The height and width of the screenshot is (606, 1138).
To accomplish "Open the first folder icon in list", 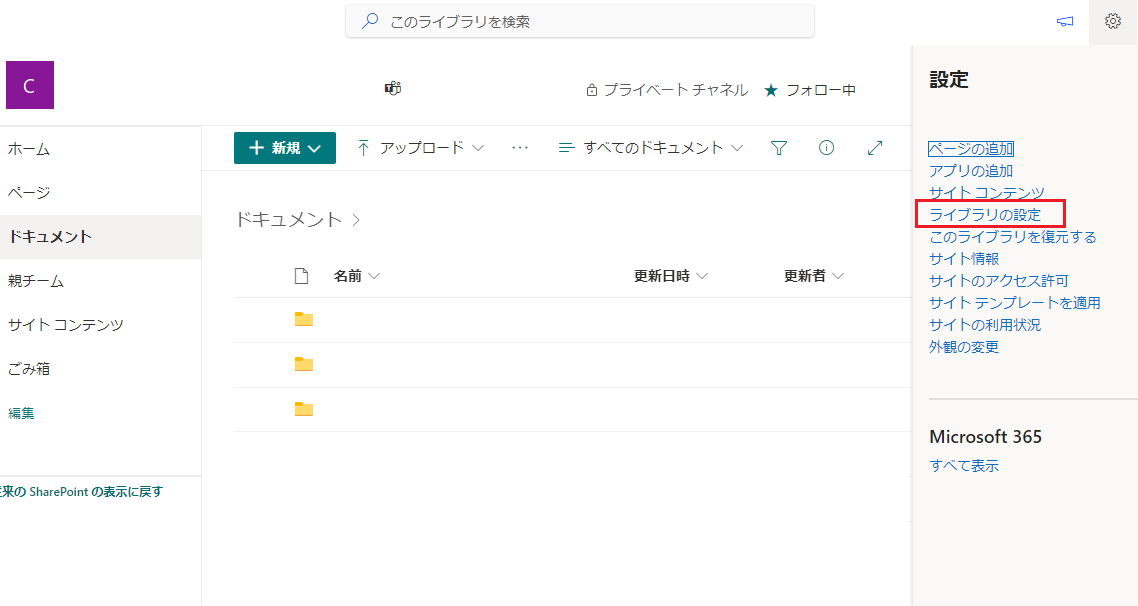I will (303, 319).
